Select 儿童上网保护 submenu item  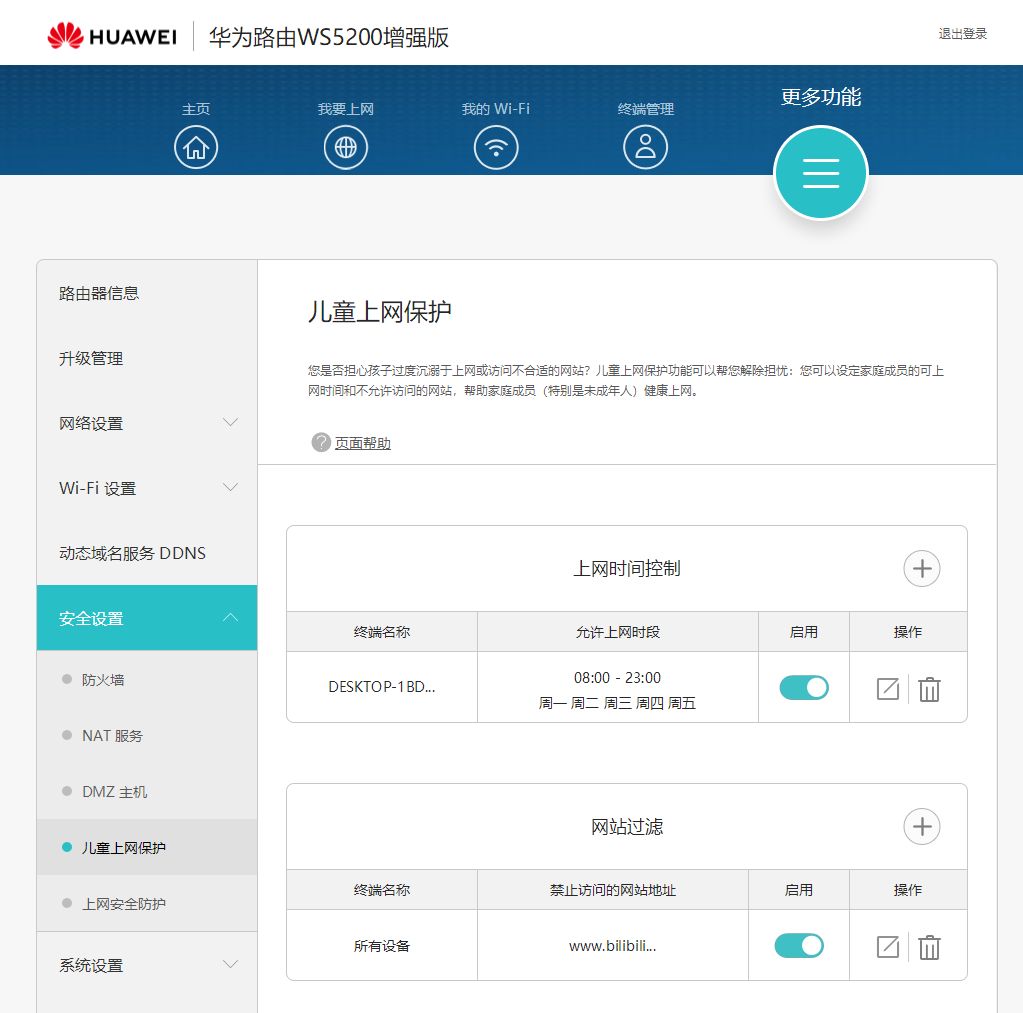point(147,847)
